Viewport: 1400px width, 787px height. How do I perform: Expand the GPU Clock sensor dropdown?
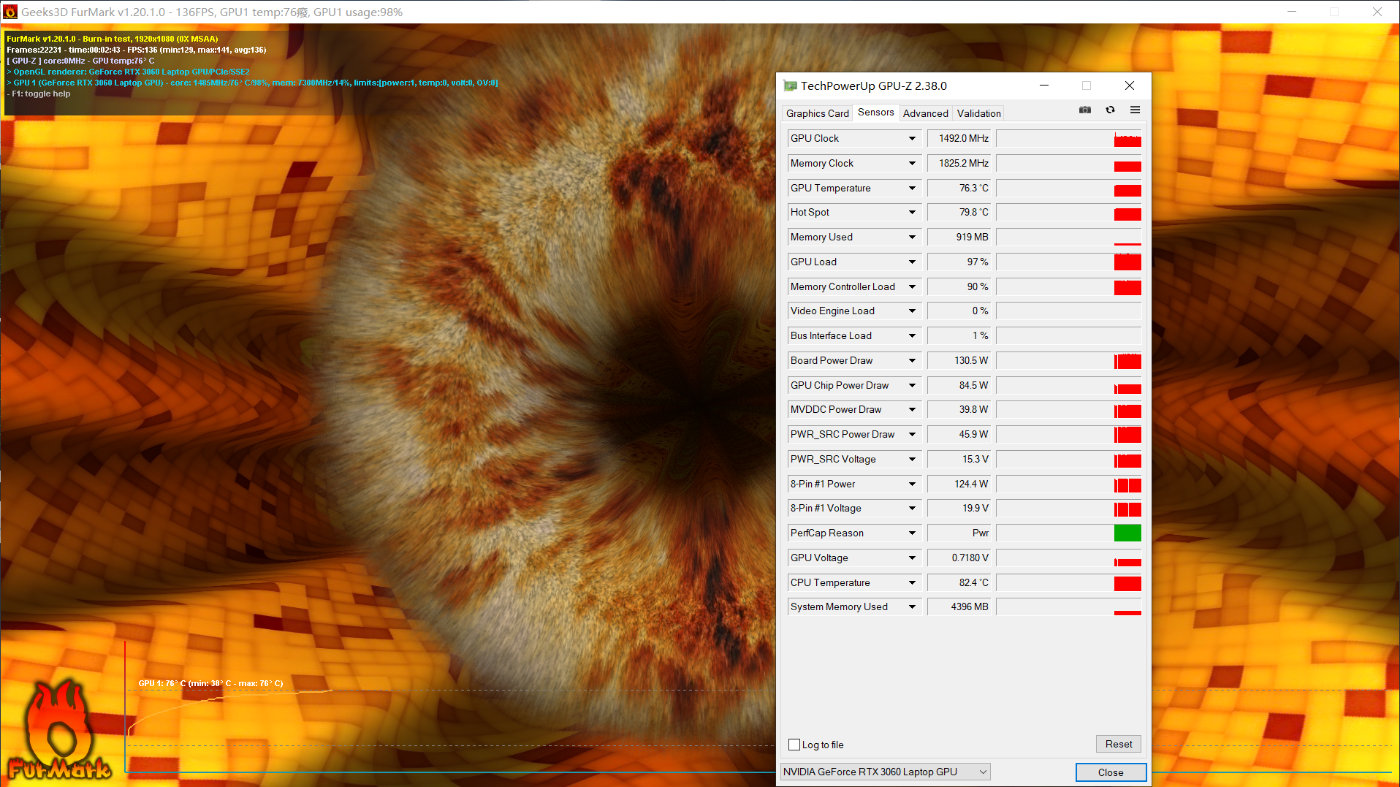coord(912,139)
